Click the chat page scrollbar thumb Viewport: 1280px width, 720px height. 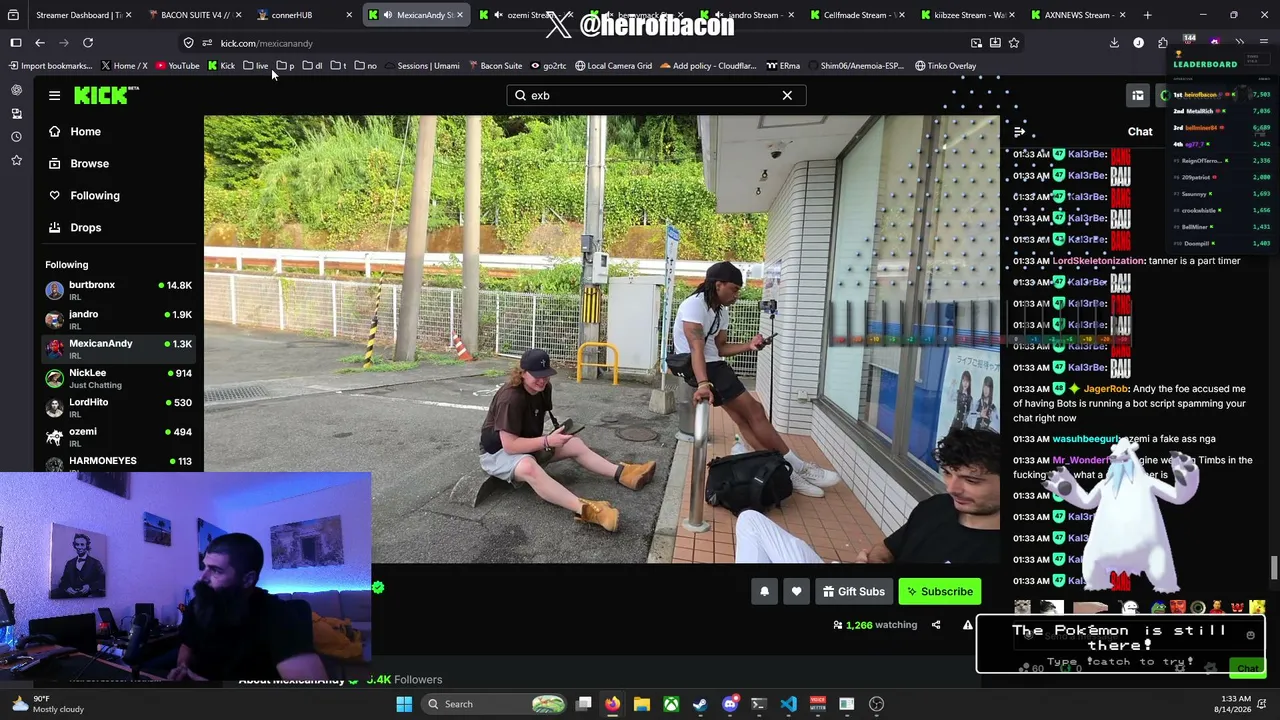[x=1274, y=567]
